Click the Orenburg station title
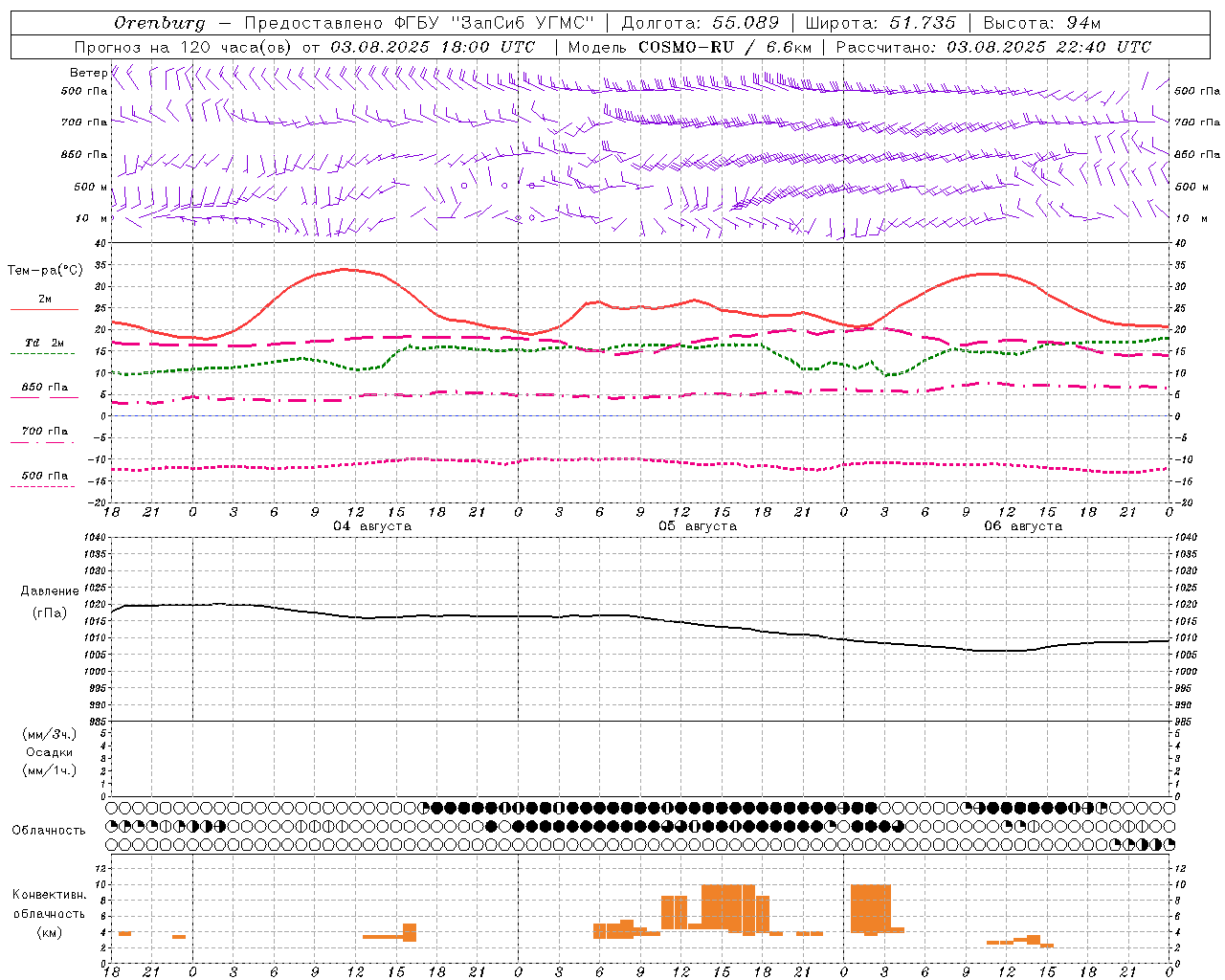 159,23
